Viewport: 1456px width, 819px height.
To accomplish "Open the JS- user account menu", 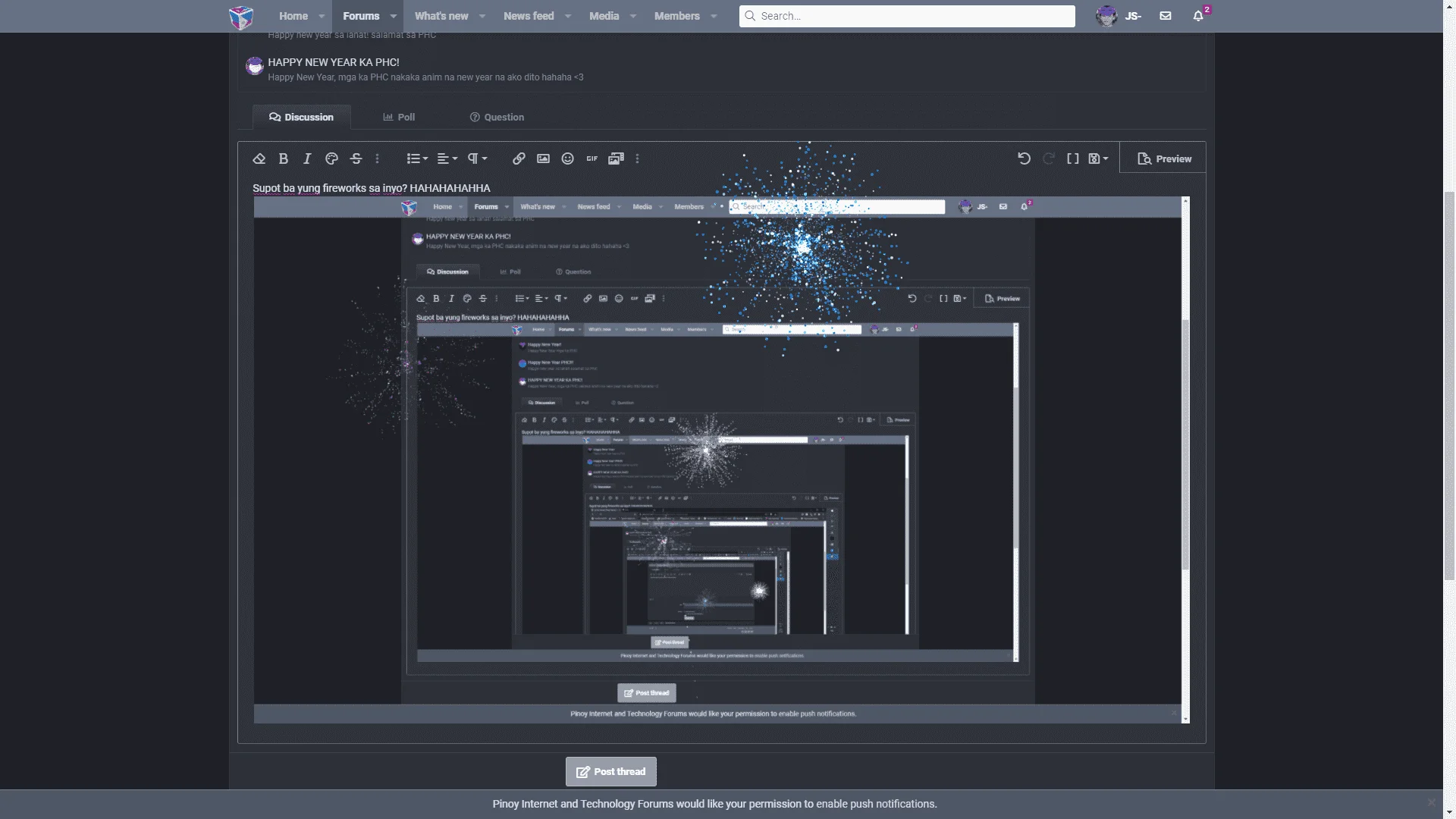I will [1119, 16].
